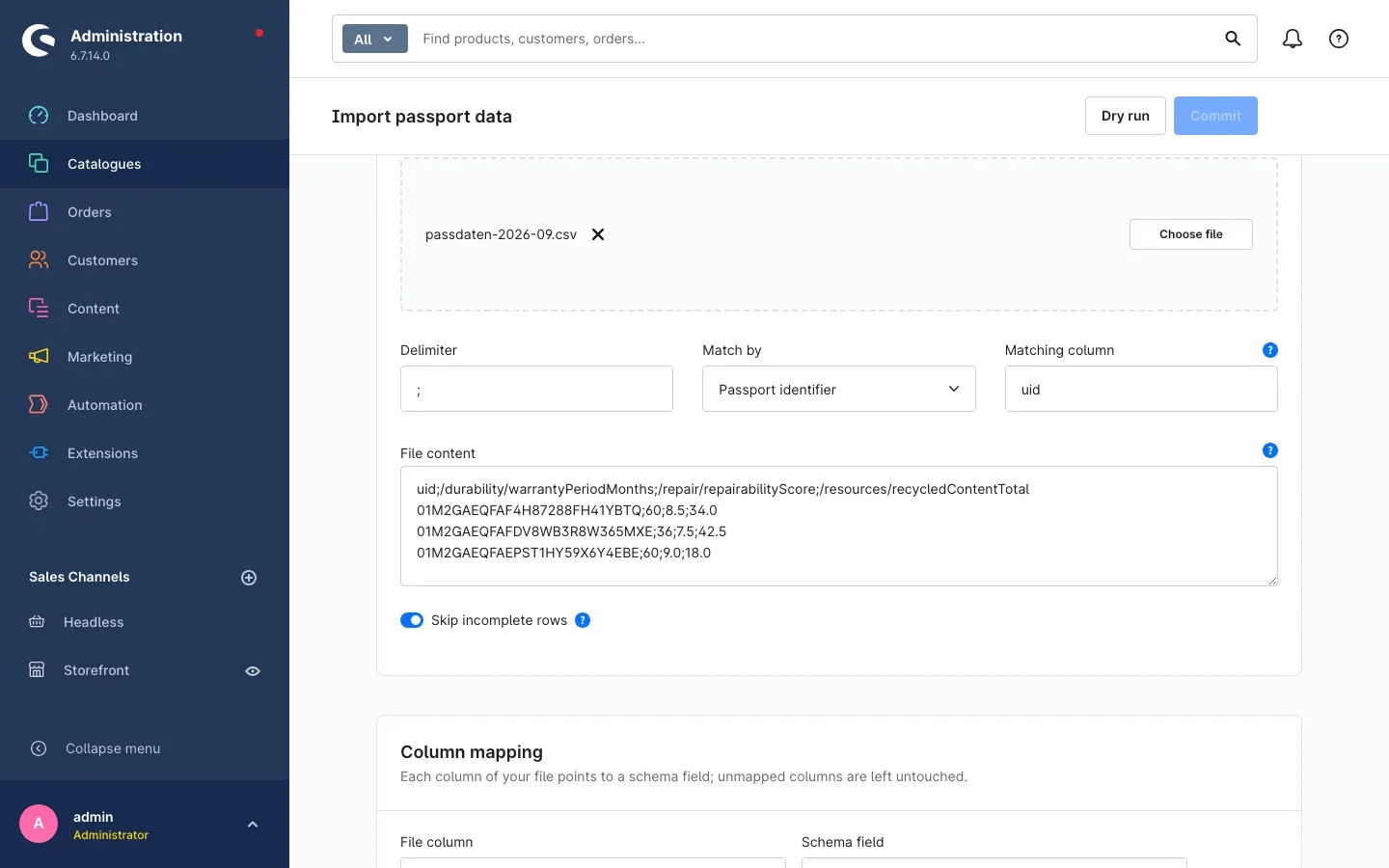Open Automation menu item
Screen dimensions: 1389x868
click(145, 405)
